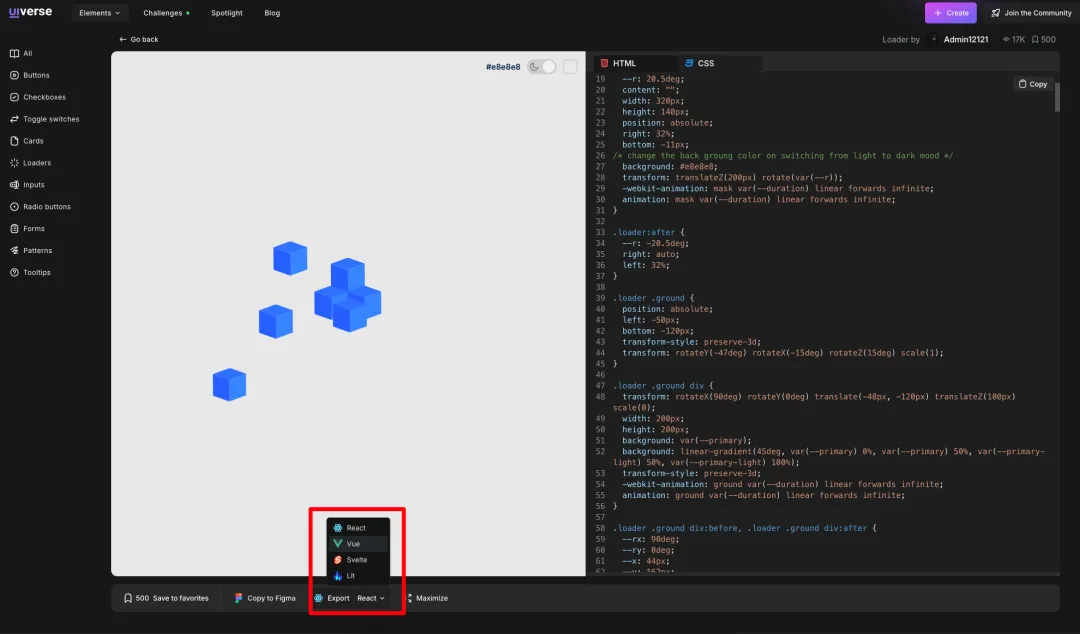Click the Tooltips question mark icon
1080x634 pixels.
coord(14,273)
